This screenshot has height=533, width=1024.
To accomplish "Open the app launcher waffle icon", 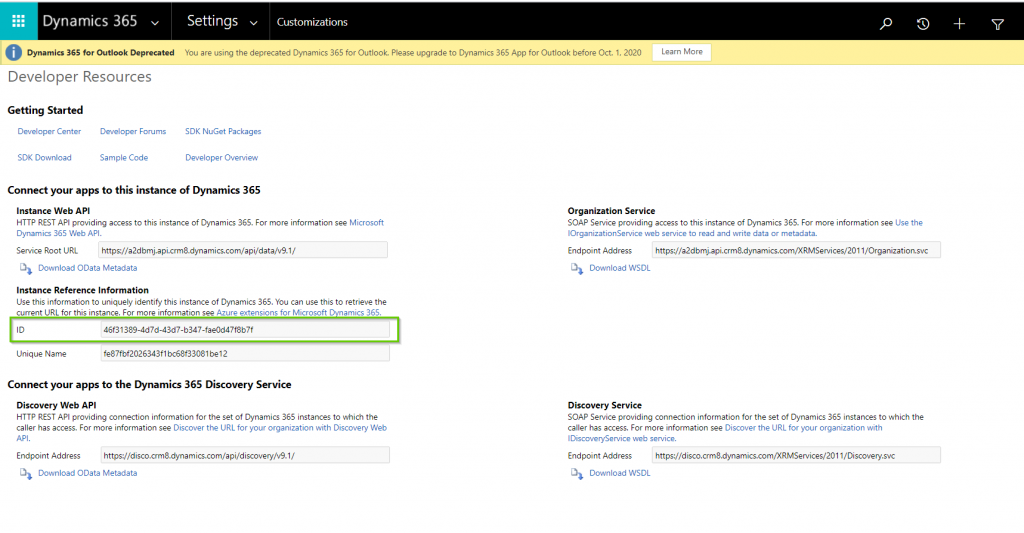I will [x=18, y=21].
